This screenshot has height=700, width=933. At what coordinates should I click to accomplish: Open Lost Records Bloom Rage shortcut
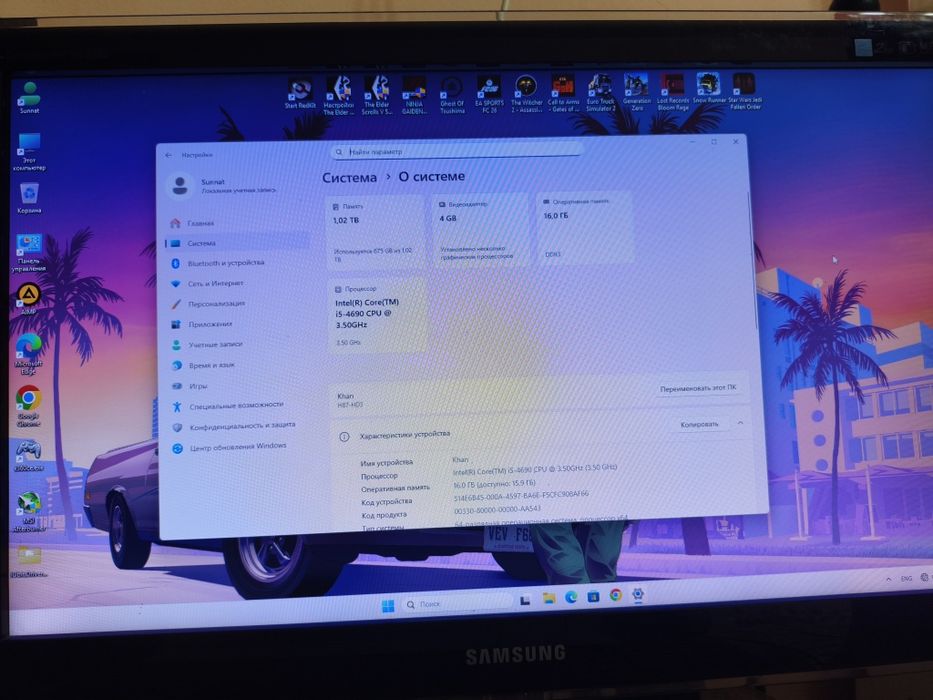click(x=672, y=92)
